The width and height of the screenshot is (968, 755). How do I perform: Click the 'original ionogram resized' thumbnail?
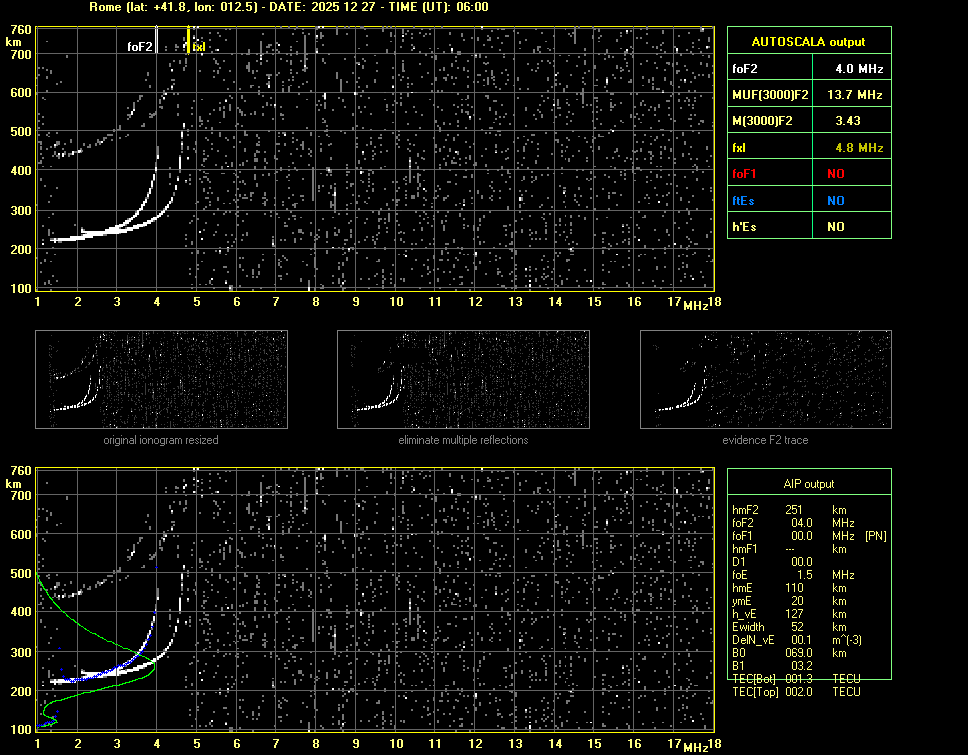pyautogui.click(x=161, y=379)
